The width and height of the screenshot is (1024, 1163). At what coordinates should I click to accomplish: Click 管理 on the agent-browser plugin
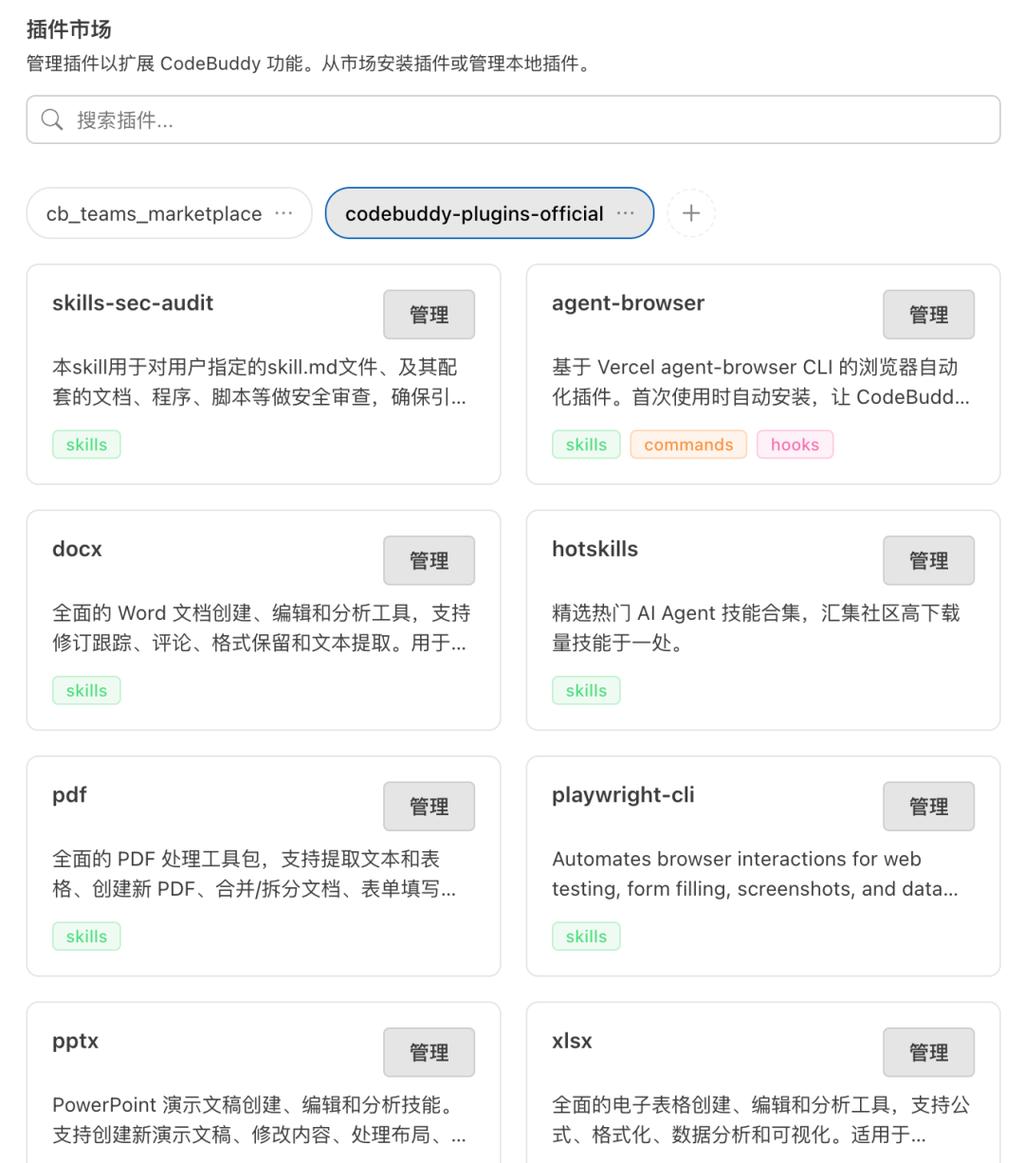929,315
